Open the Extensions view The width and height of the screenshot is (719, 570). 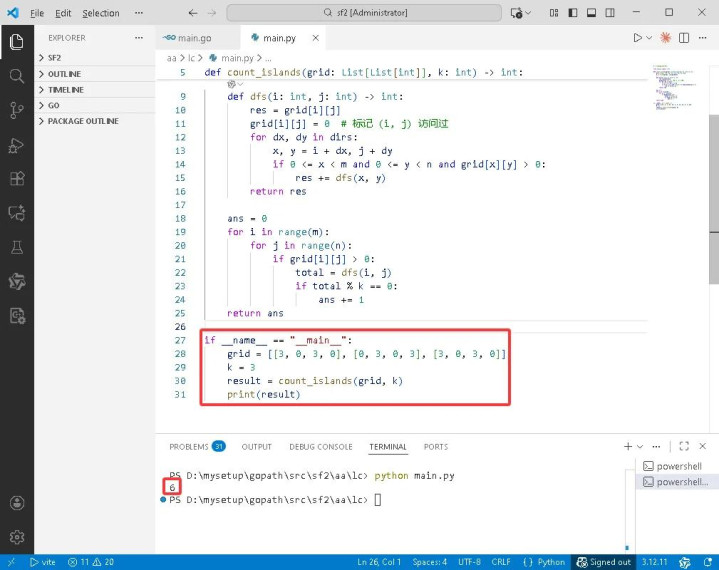coord(16,179)
